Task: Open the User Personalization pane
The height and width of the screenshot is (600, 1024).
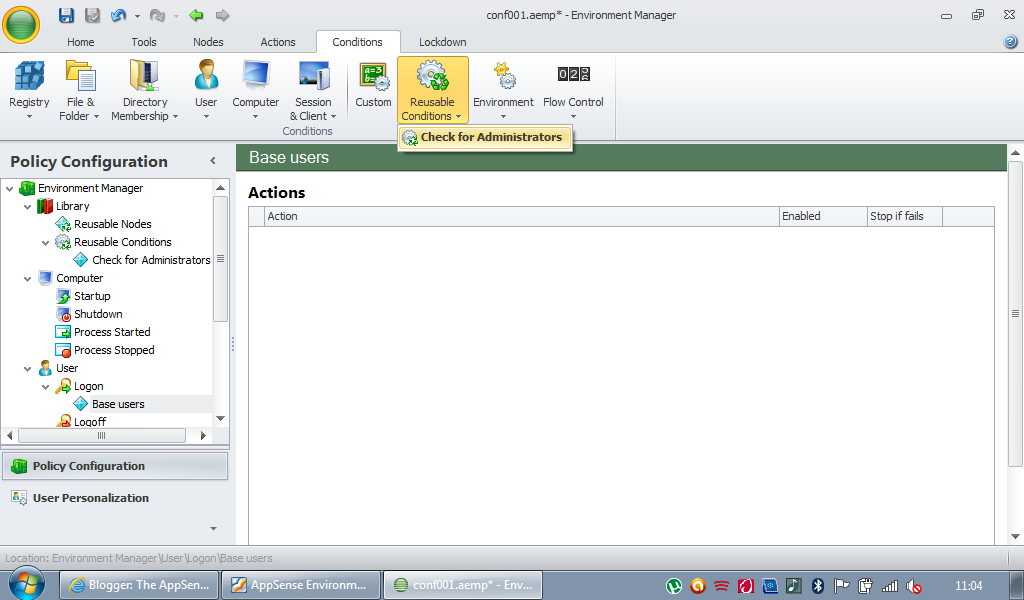Action: click(90, 498)
